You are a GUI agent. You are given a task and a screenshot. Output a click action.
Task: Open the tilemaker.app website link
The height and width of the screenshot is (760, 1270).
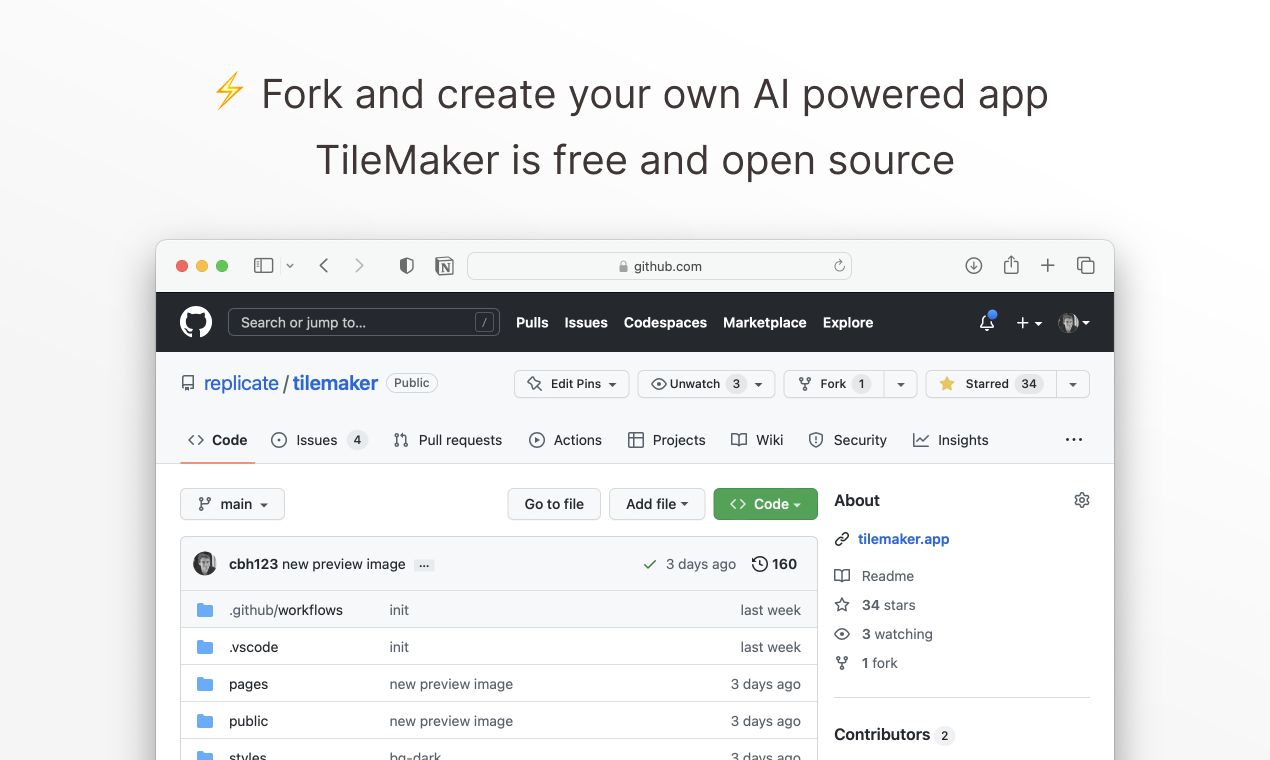pyautogui.click(x=903, y=539)
